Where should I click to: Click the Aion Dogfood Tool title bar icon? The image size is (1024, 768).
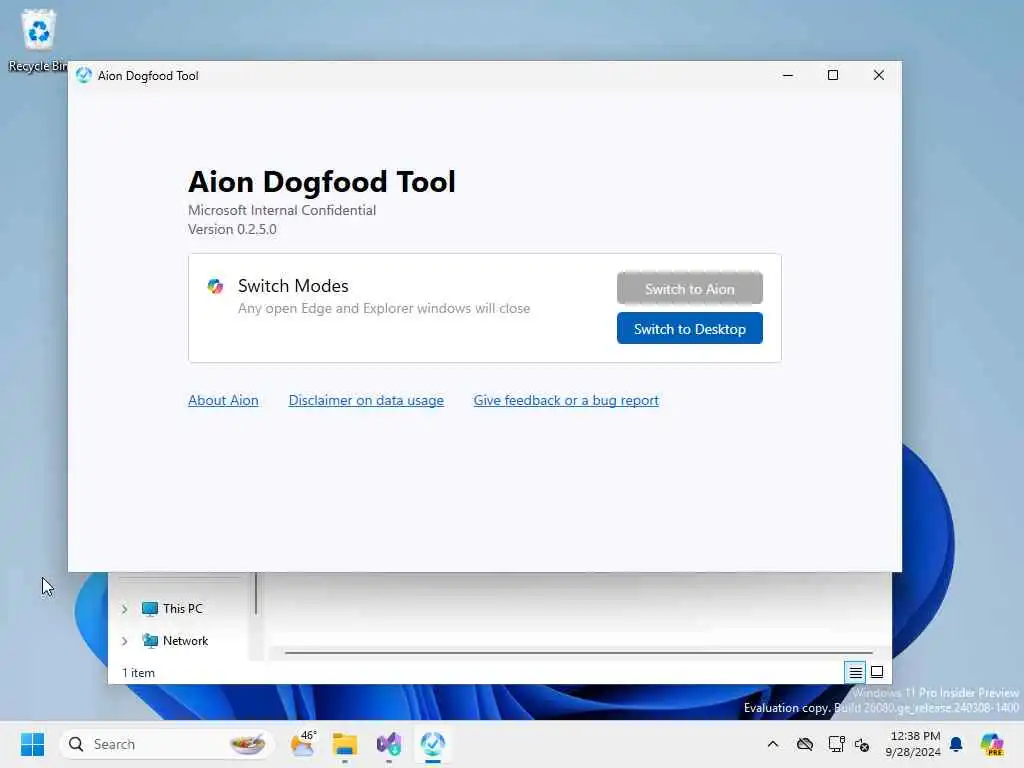click(x=84, y=75)
